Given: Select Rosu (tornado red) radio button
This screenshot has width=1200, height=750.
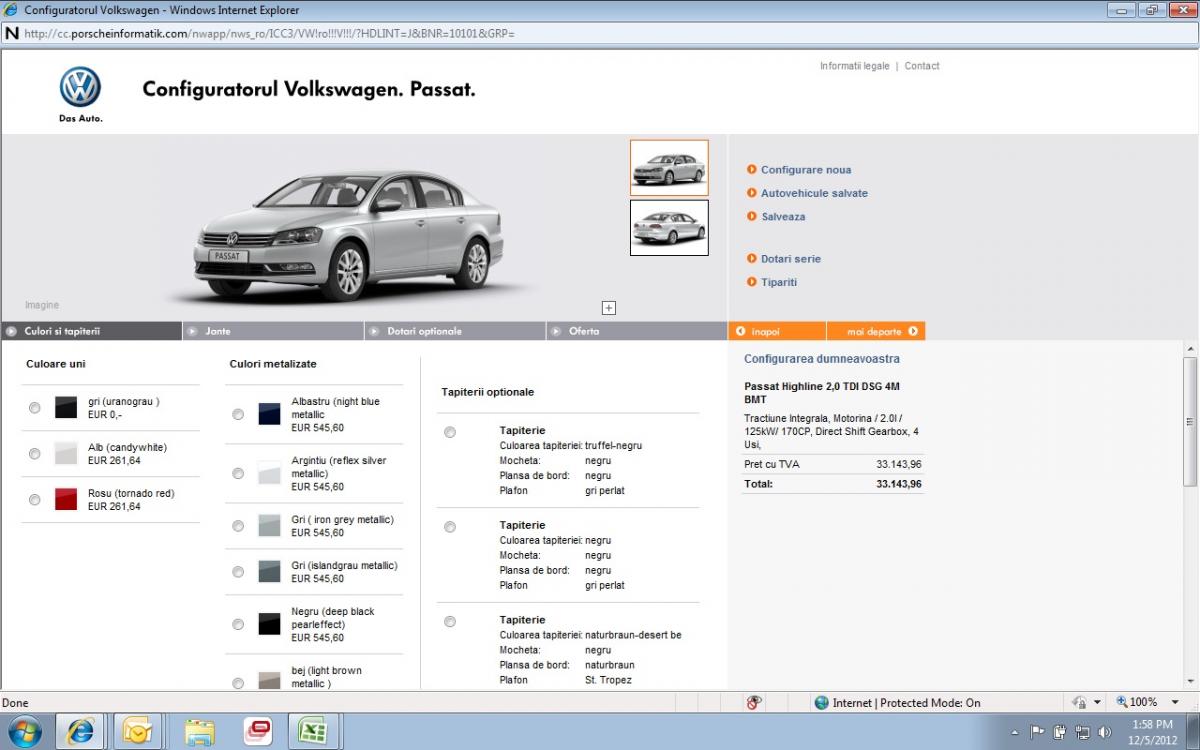Looking at the screenshot, I should (x=35, y=500).
